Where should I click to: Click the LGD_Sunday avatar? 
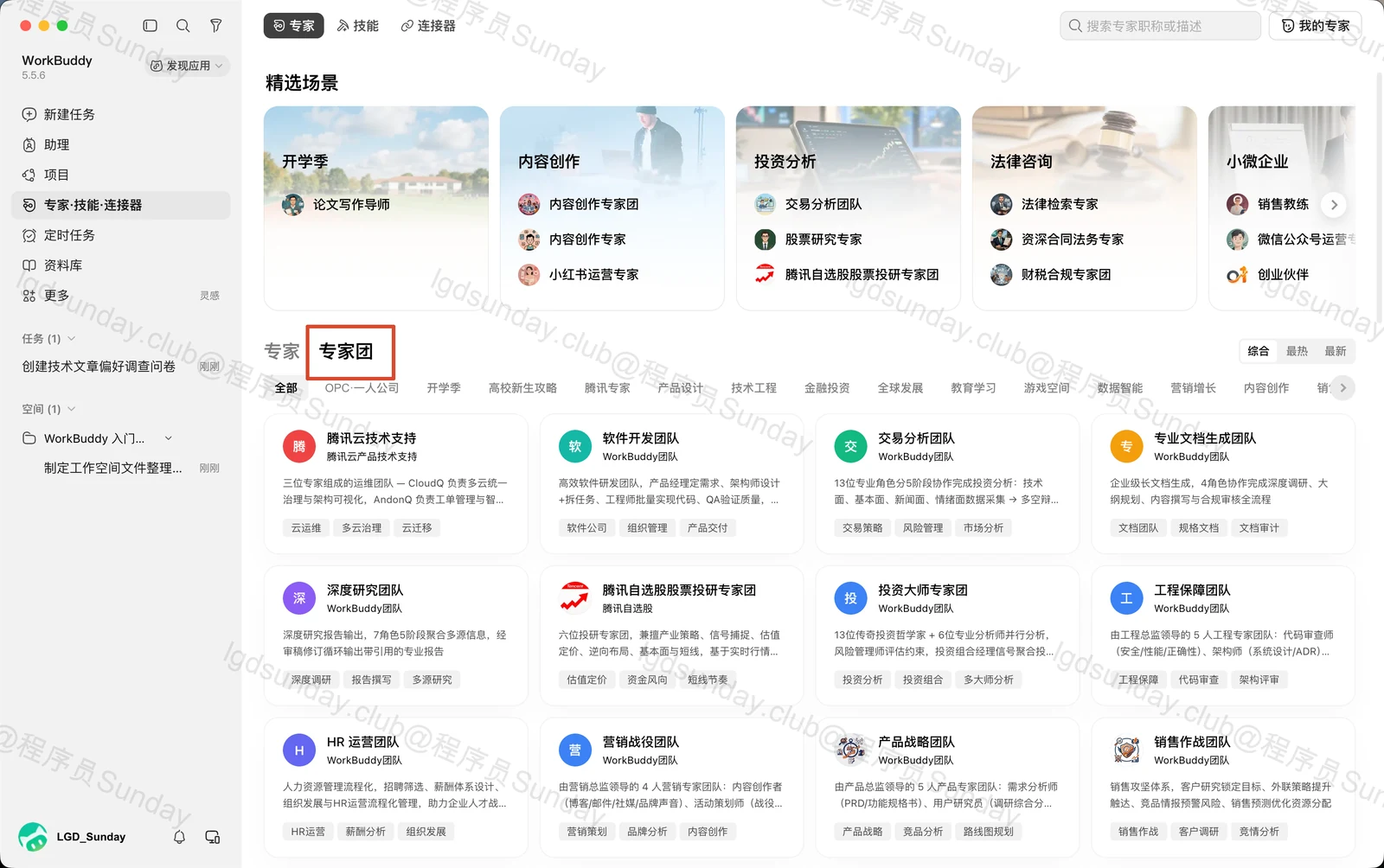33,836
